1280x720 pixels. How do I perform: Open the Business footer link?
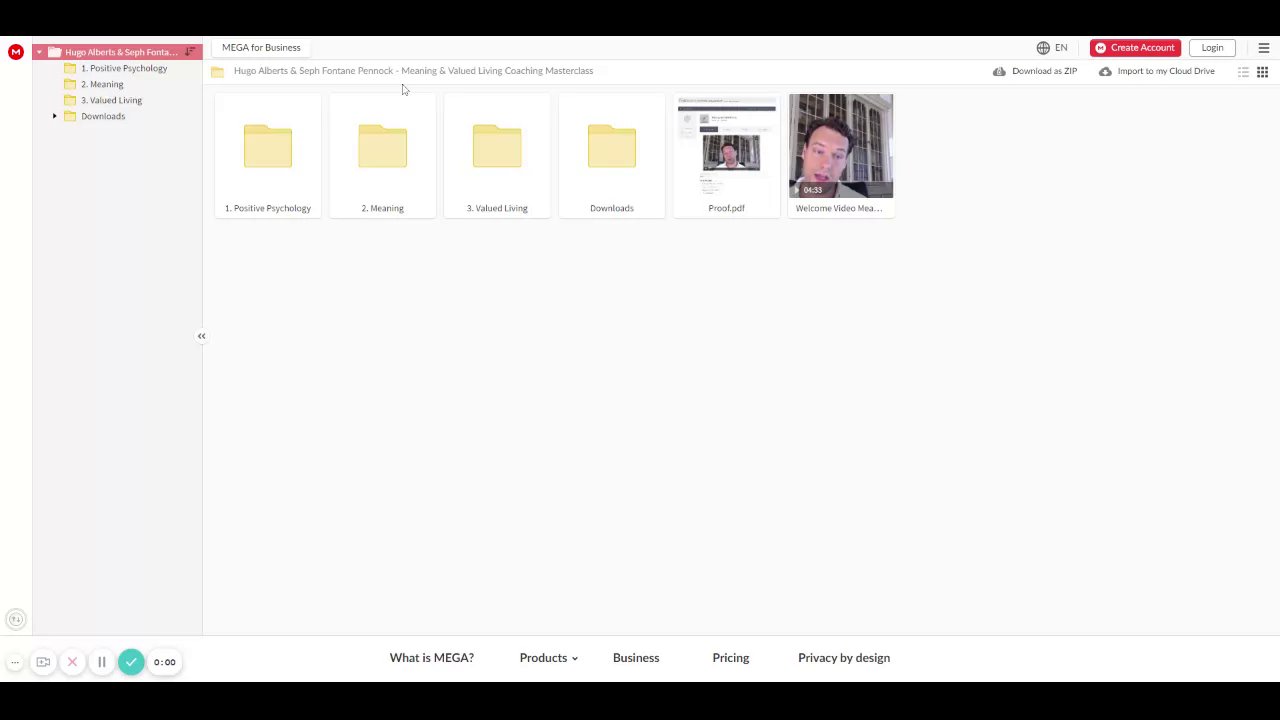pos(636,658)
